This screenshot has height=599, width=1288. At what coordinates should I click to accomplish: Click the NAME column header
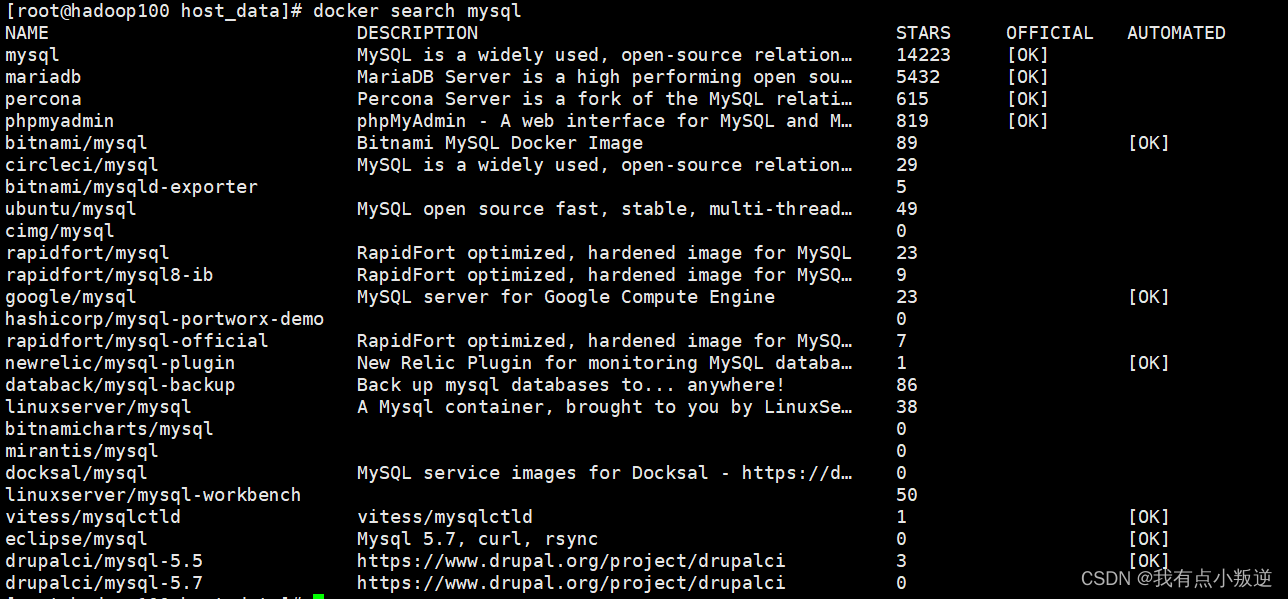27,33
